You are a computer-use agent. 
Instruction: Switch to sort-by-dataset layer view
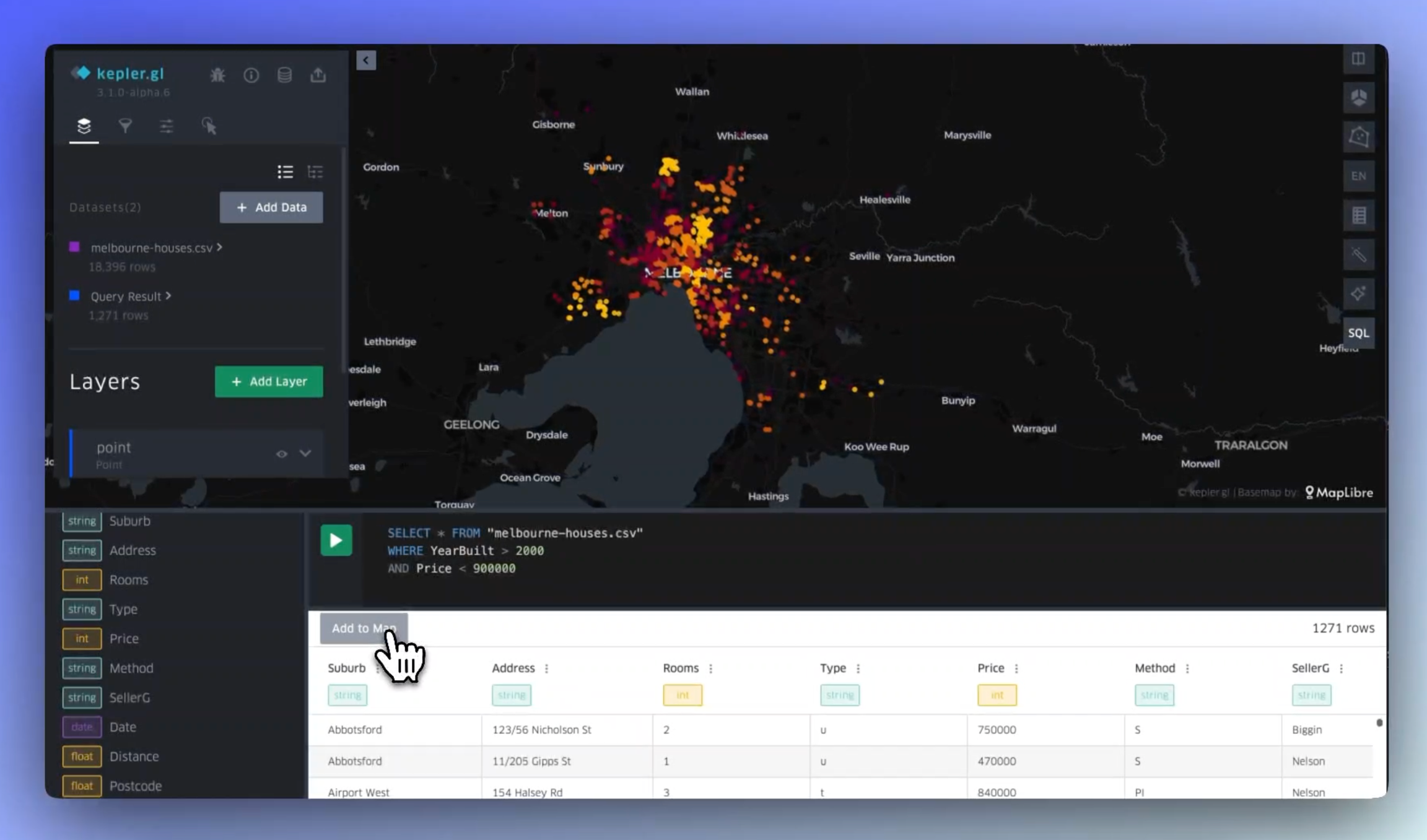[315, 171]
